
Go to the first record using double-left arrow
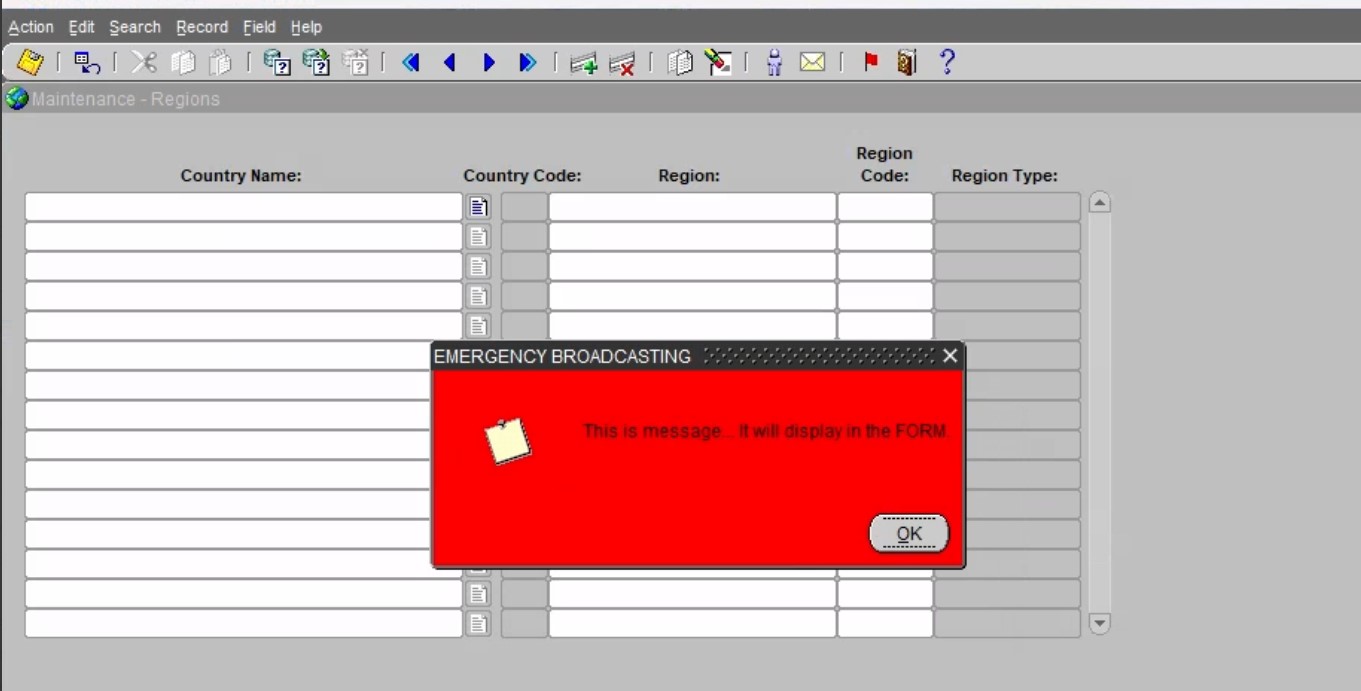tap(410, 63)
